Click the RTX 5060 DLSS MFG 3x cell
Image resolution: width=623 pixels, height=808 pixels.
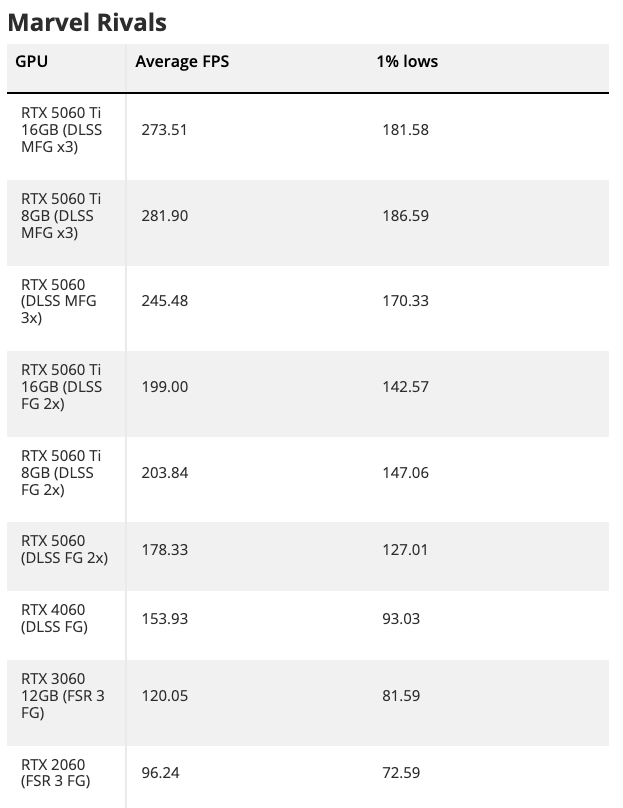(60, 301)
